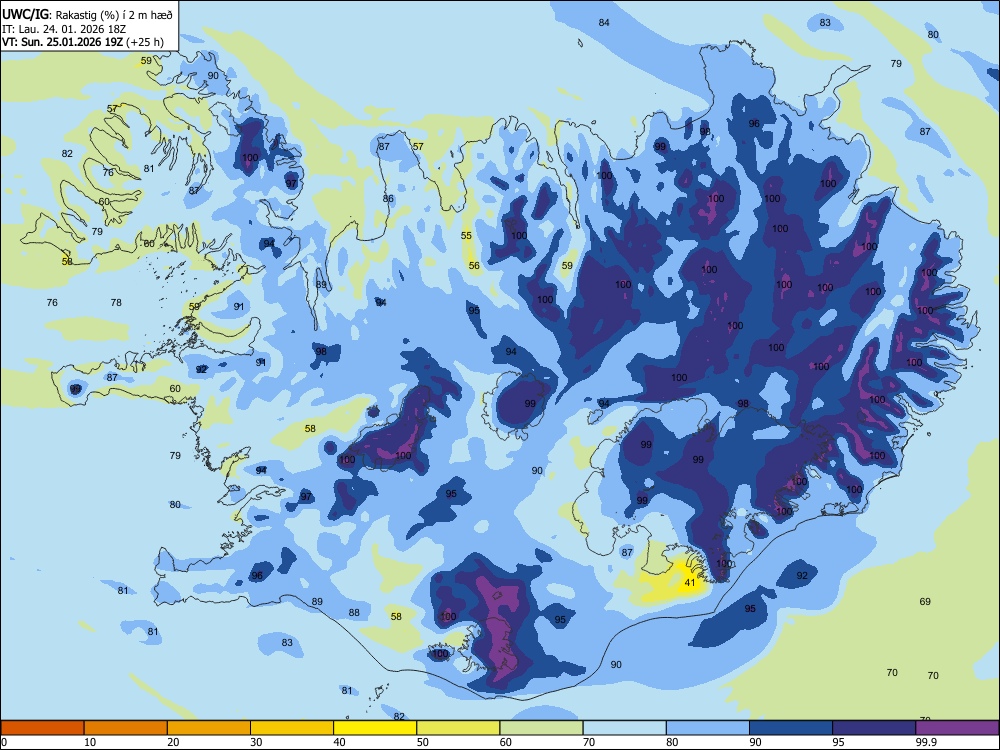Viewport: 1000px width, 750px height.
Task: Click the title text 'UWC/IG: Rakastig (%) í 2 m hæð'
Action: 87,14
